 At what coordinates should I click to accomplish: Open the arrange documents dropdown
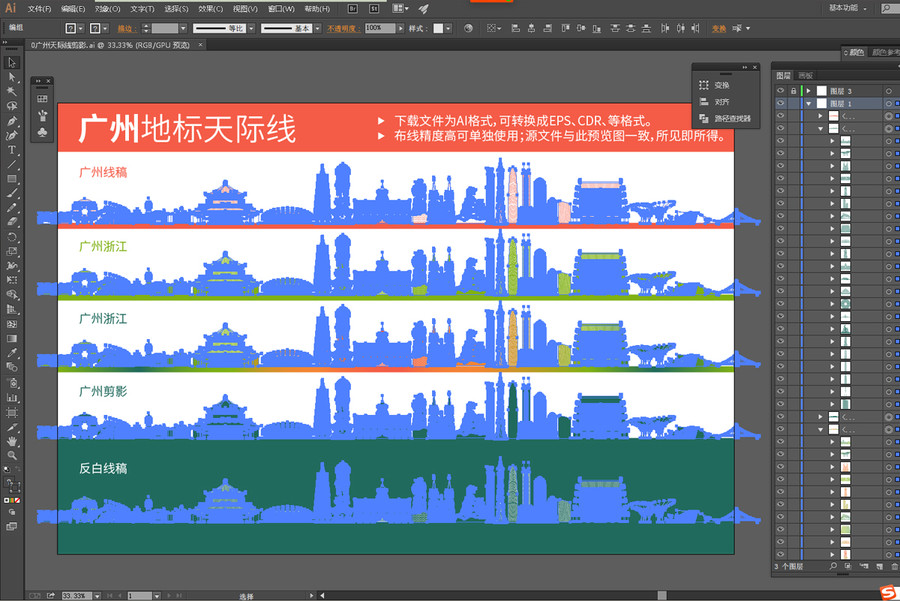[x=400, y=9]
